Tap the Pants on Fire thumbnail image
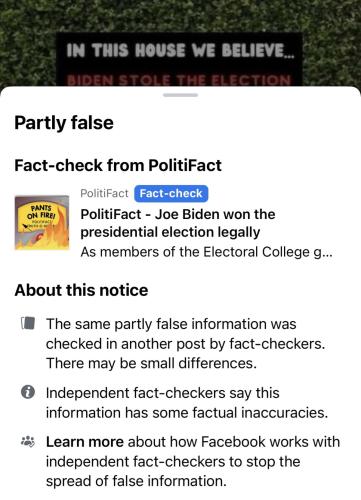The image size is (361, 500). pyautogui.click(x=42, y=222)
